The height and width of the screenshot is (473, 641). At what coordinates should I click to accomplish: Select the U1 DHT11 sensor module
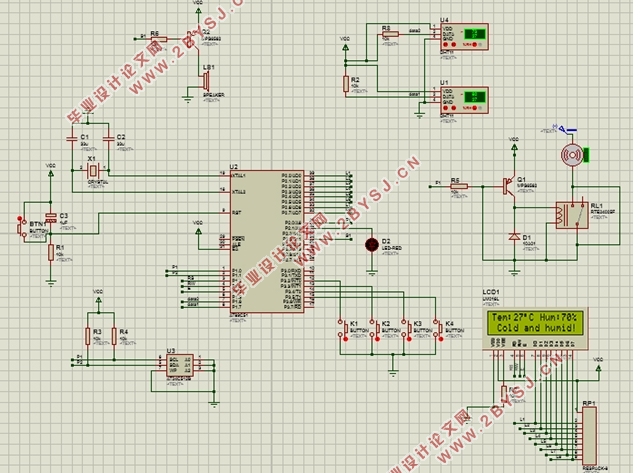[x=464, y=101]
